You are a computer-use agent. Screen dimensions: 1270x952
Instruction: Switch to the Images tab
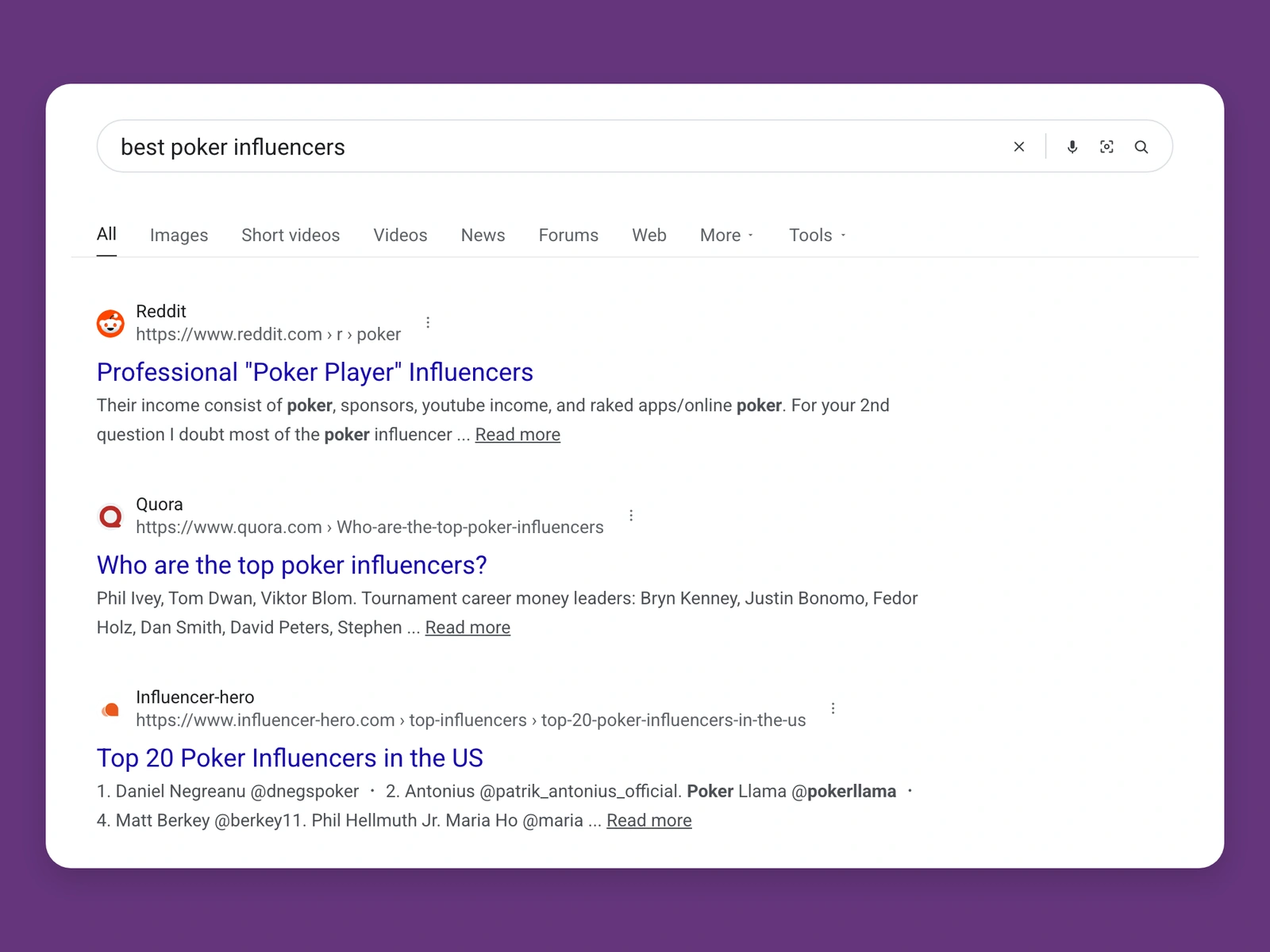179,235
